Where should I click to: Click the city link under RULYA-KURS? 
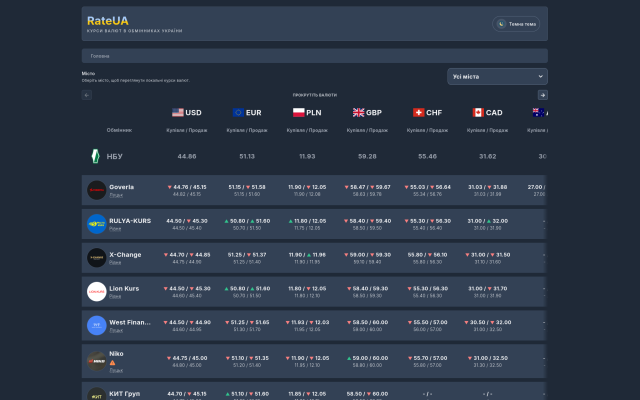point(115,229)
